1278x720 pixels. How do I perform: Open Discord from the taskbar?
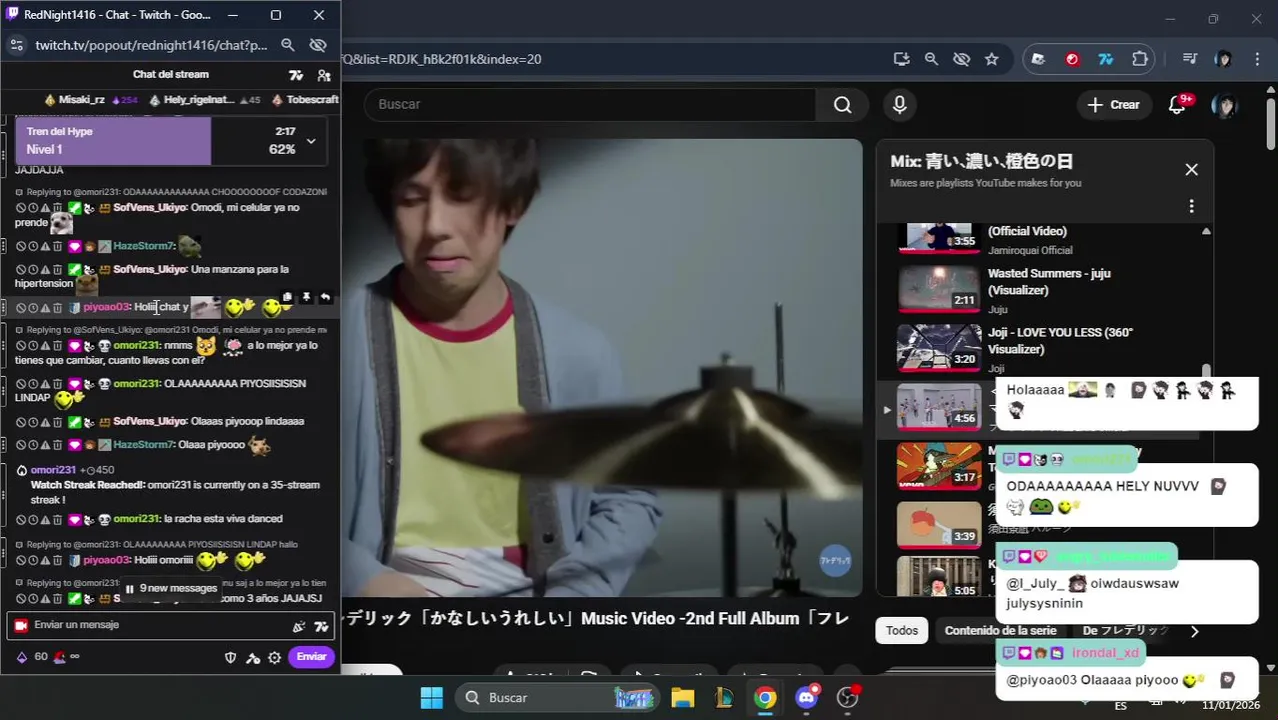click(x=807, y=697)
